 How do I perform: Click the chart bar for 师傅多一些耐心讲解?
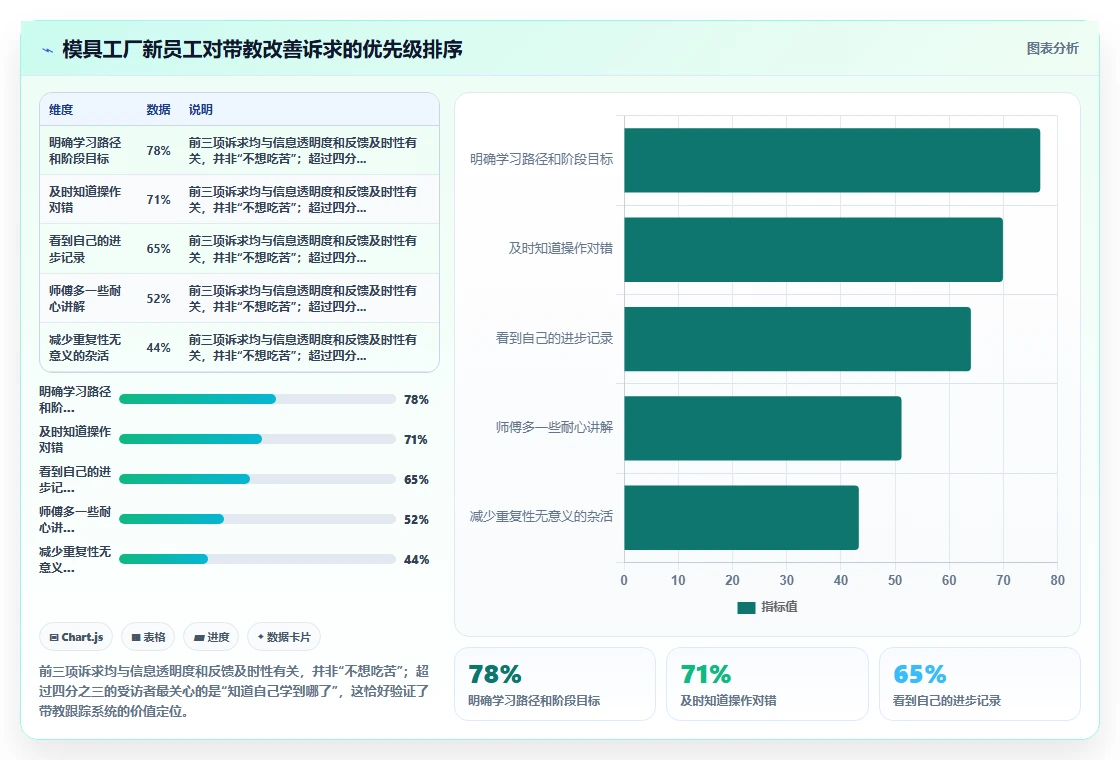pyautogui.click(x=763, y=428)
